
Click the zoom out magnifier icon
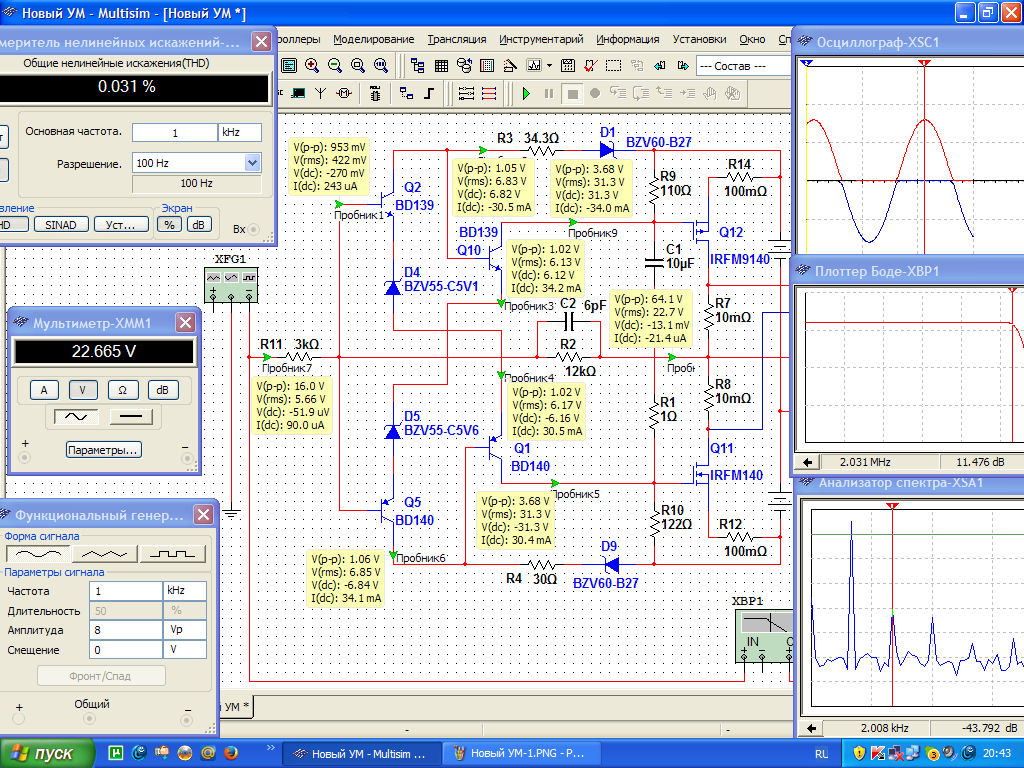coord(334,66)
